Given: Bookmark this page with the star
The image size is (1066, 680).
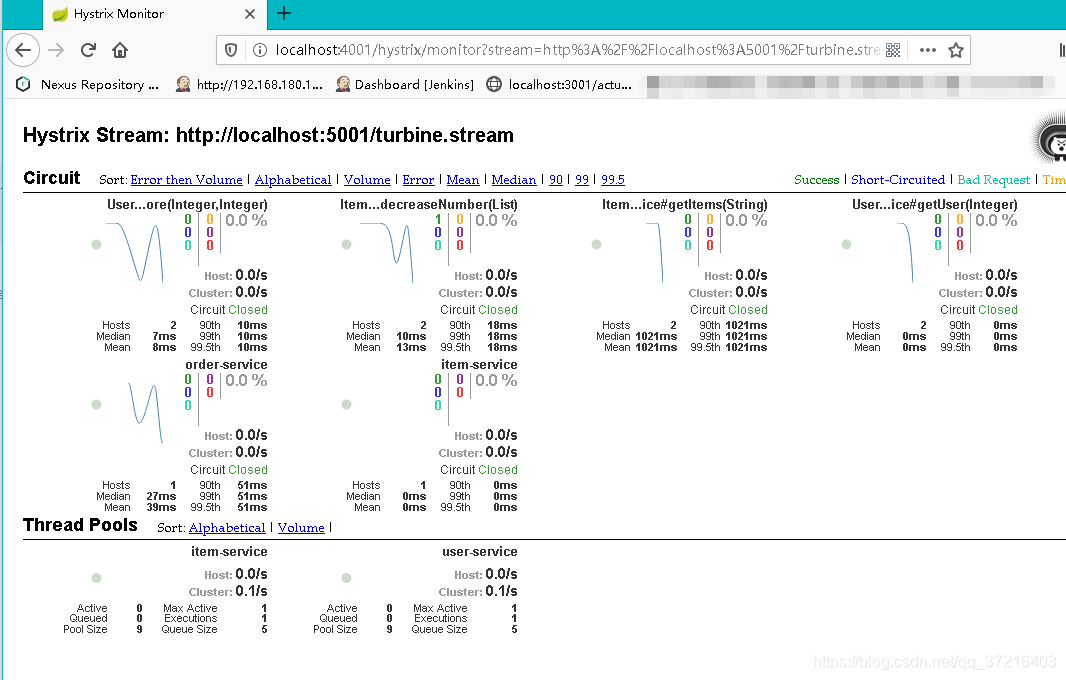Looking at the screenshot, I should pyautogui.click(x=956, y=50).
